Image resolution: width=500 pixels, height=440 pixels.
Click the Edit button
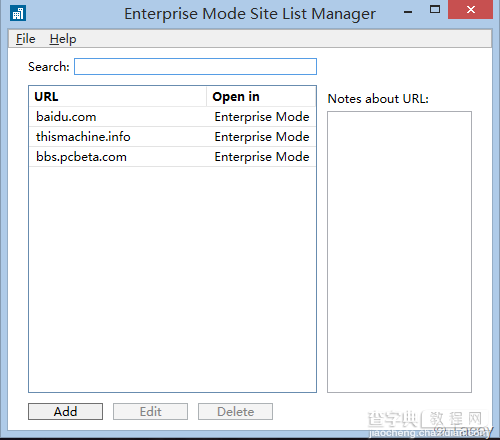(x=150, y=412)
